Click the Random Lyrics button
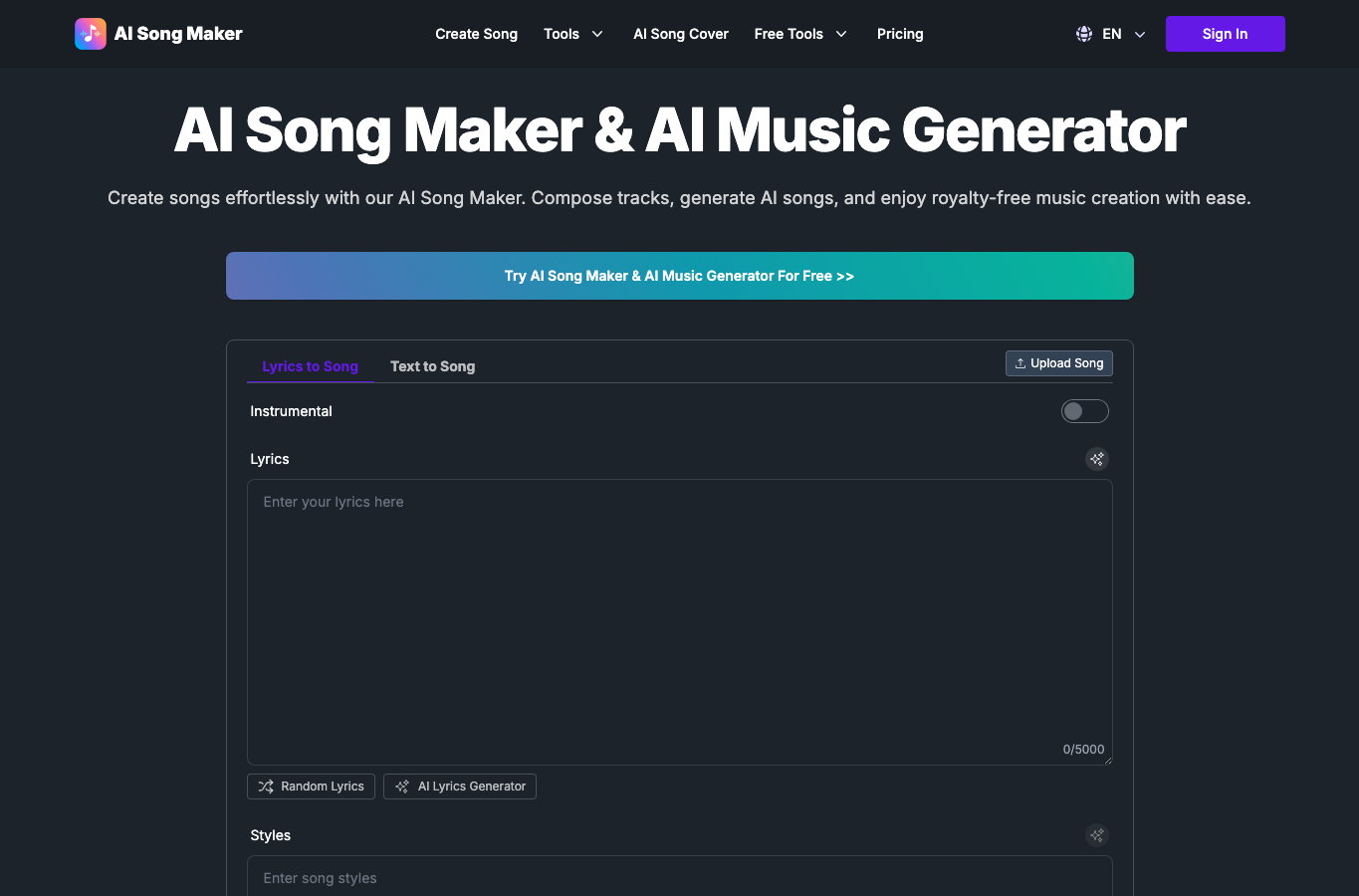This screenshot has width=1359, height=896. (x=311, y=786)
